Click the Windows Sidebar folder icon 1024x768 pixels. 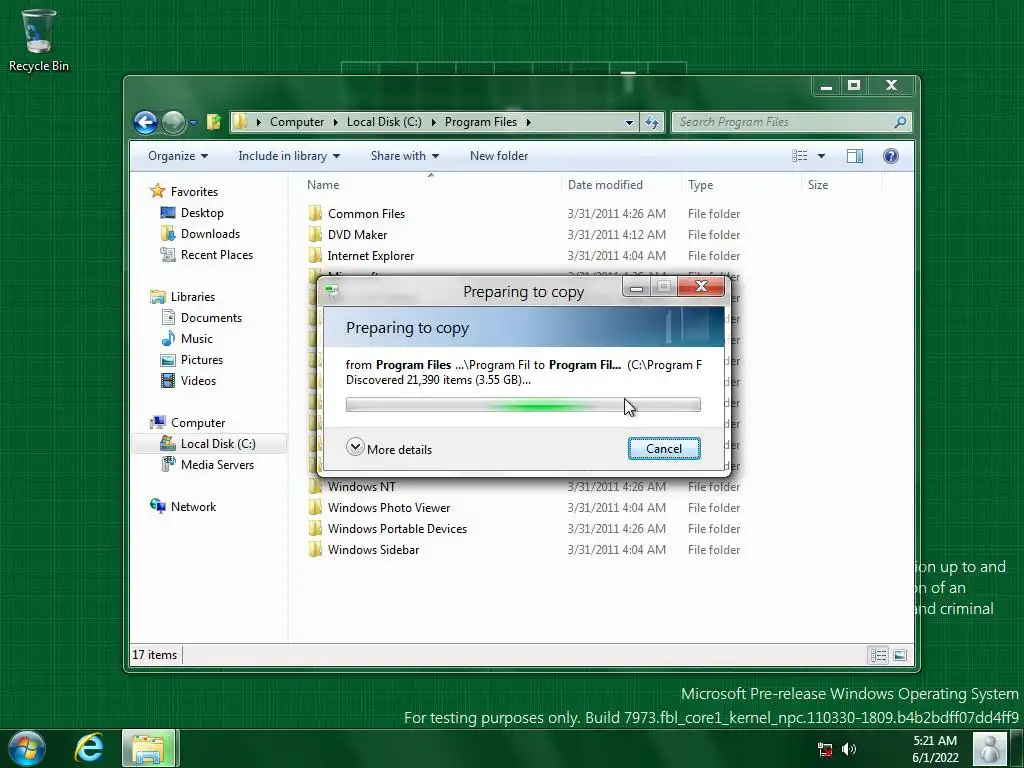(x=315, y=549)
